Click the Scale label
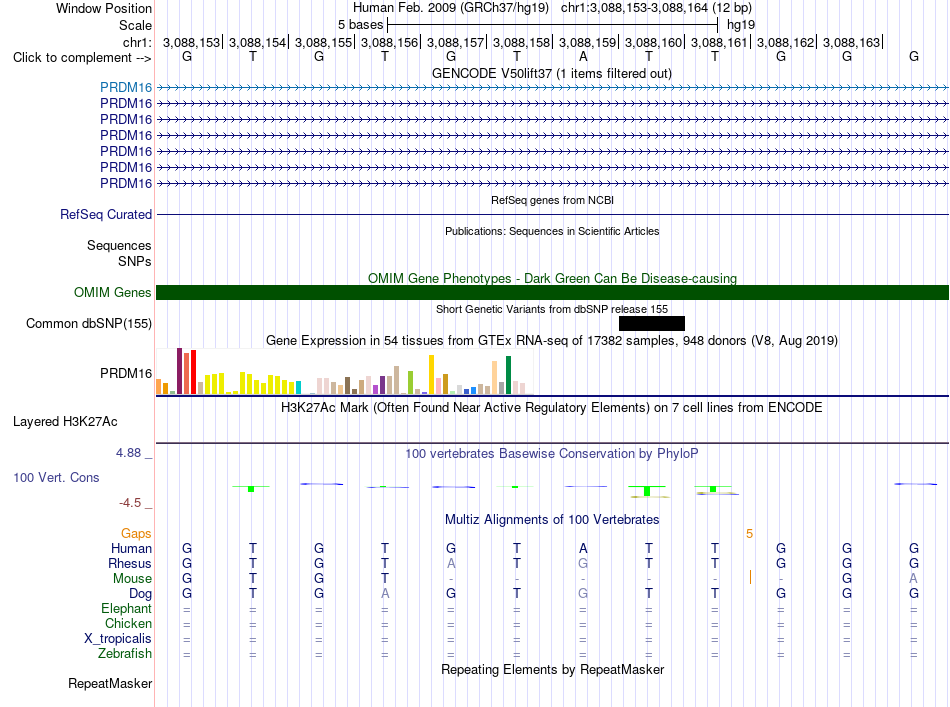This screenshot has width=950, height=707. coord(135,25)
